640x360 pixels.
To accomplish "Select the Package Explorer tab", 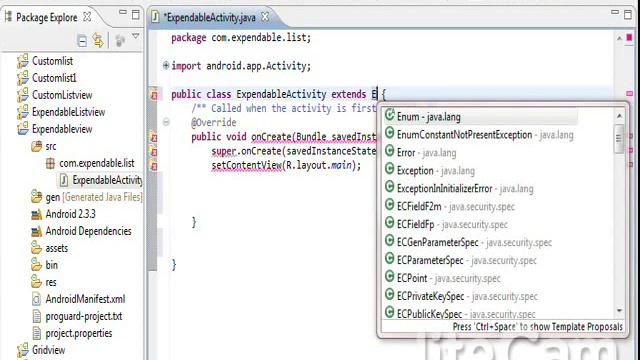I will pos(47,17).
